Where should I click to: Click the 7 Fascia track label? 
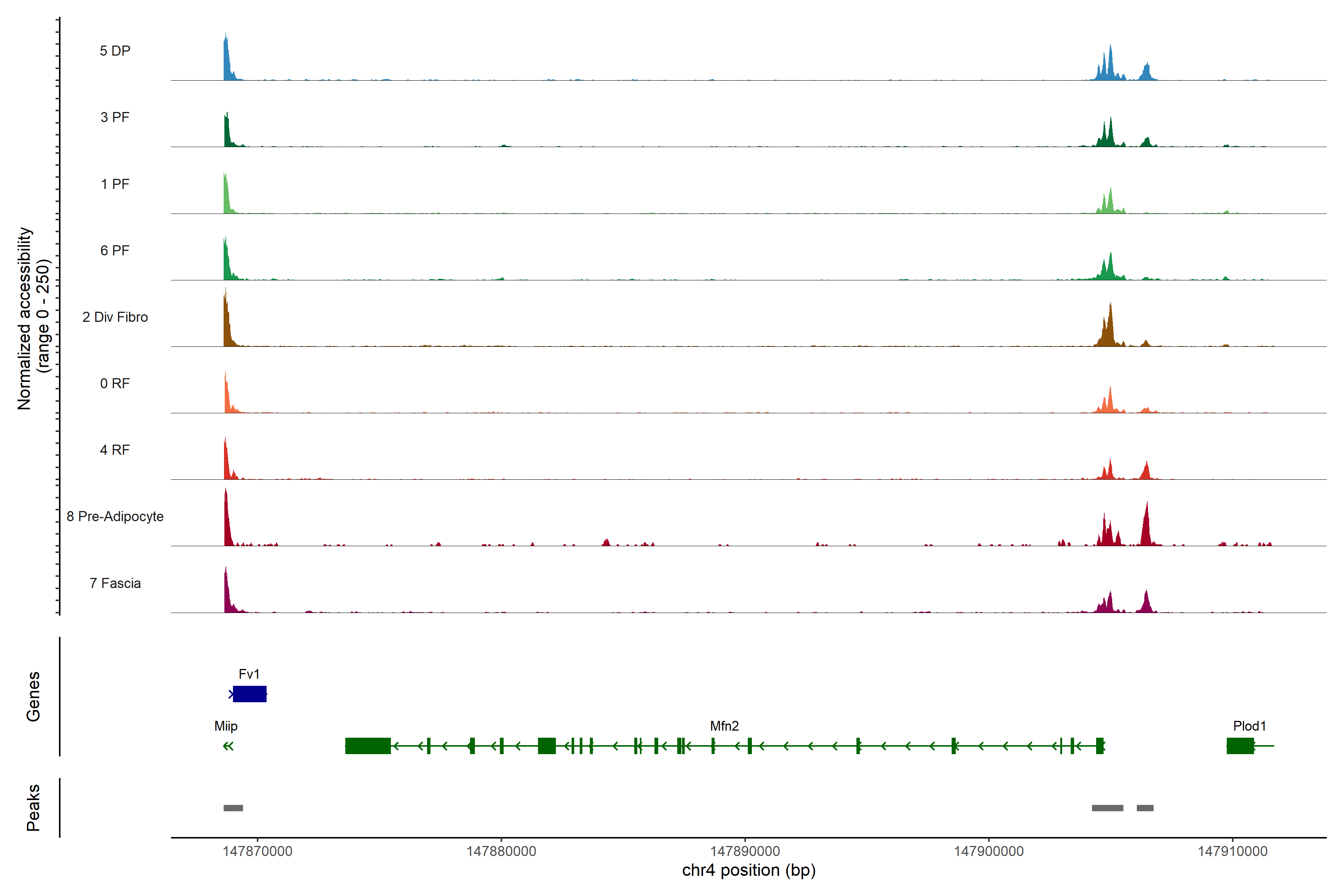pyautogui.click(x=115, y=584)
